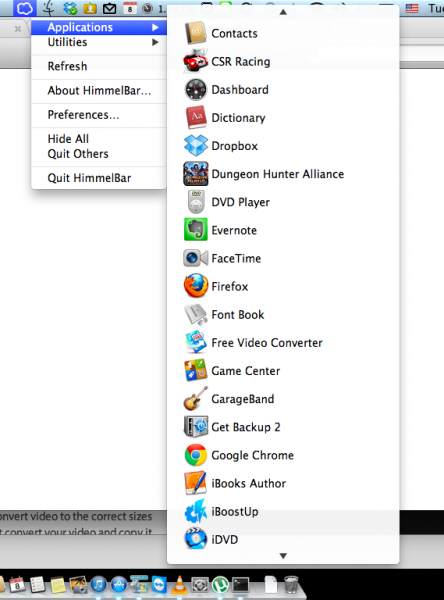
Task: Open the VLC cone in the Dock
Action: point(179,584)
